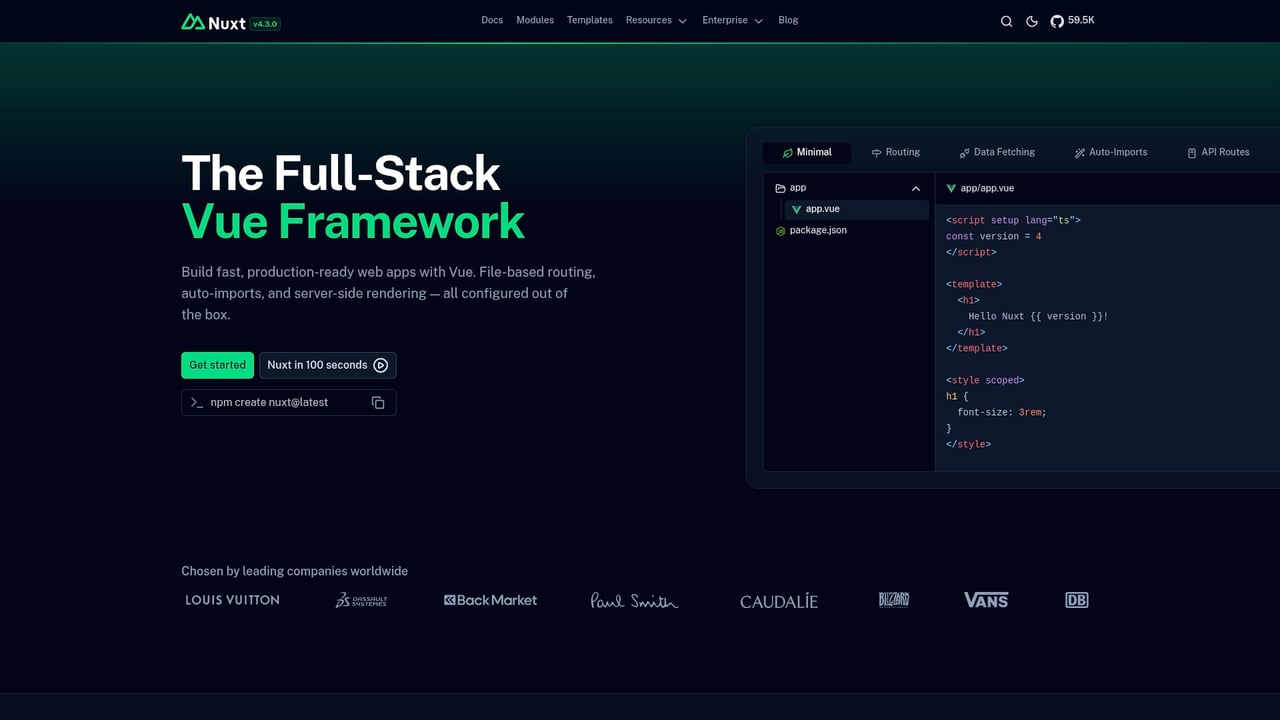Copy the npm create nuxt@latest command
This screenshot has height=720, width=1280.
378,402
